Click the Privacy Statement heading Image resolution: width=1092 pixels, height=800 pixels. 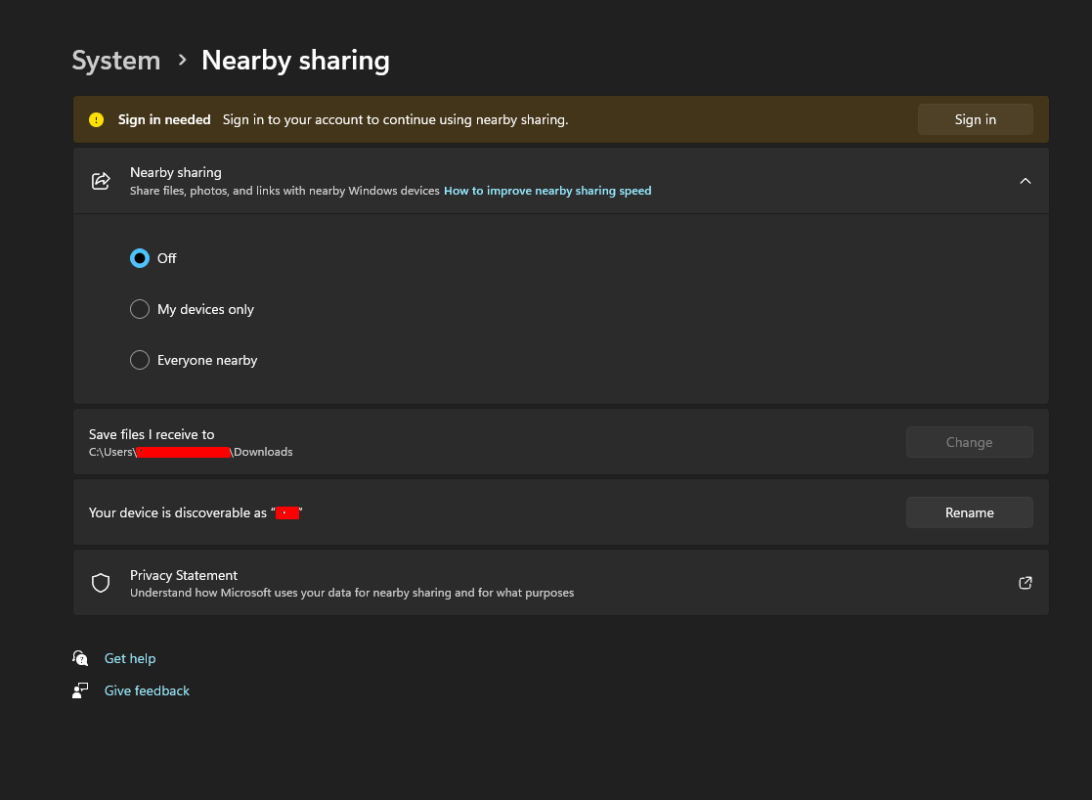(x=184, y=575)
